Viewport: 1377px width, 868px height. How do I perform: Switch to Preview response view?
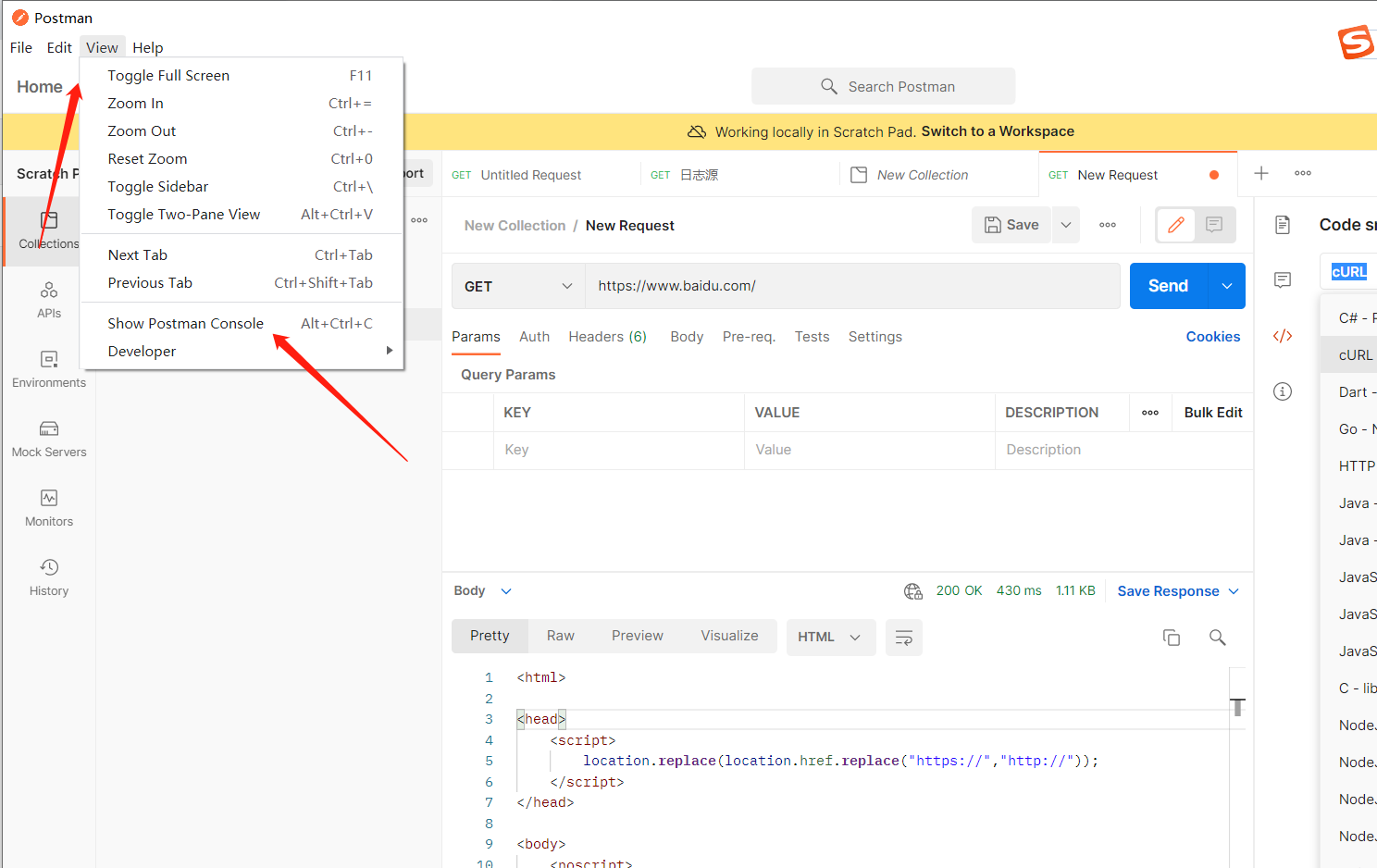point(638,636)
